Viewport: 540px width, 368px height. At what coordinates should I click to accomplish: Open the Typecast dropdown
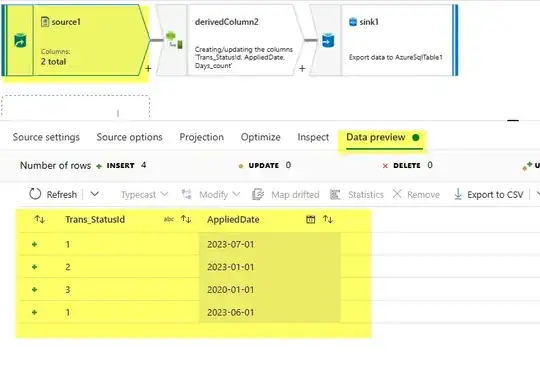tap(145, 194)
